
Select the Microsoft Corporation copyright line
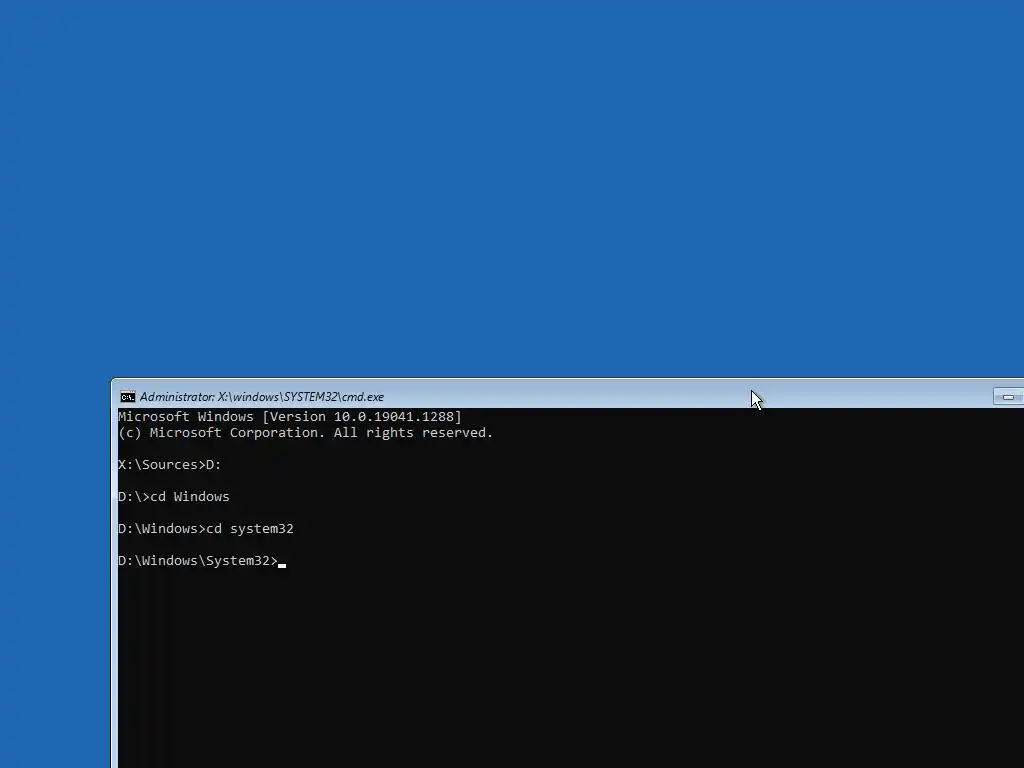[x=306, y=433]
